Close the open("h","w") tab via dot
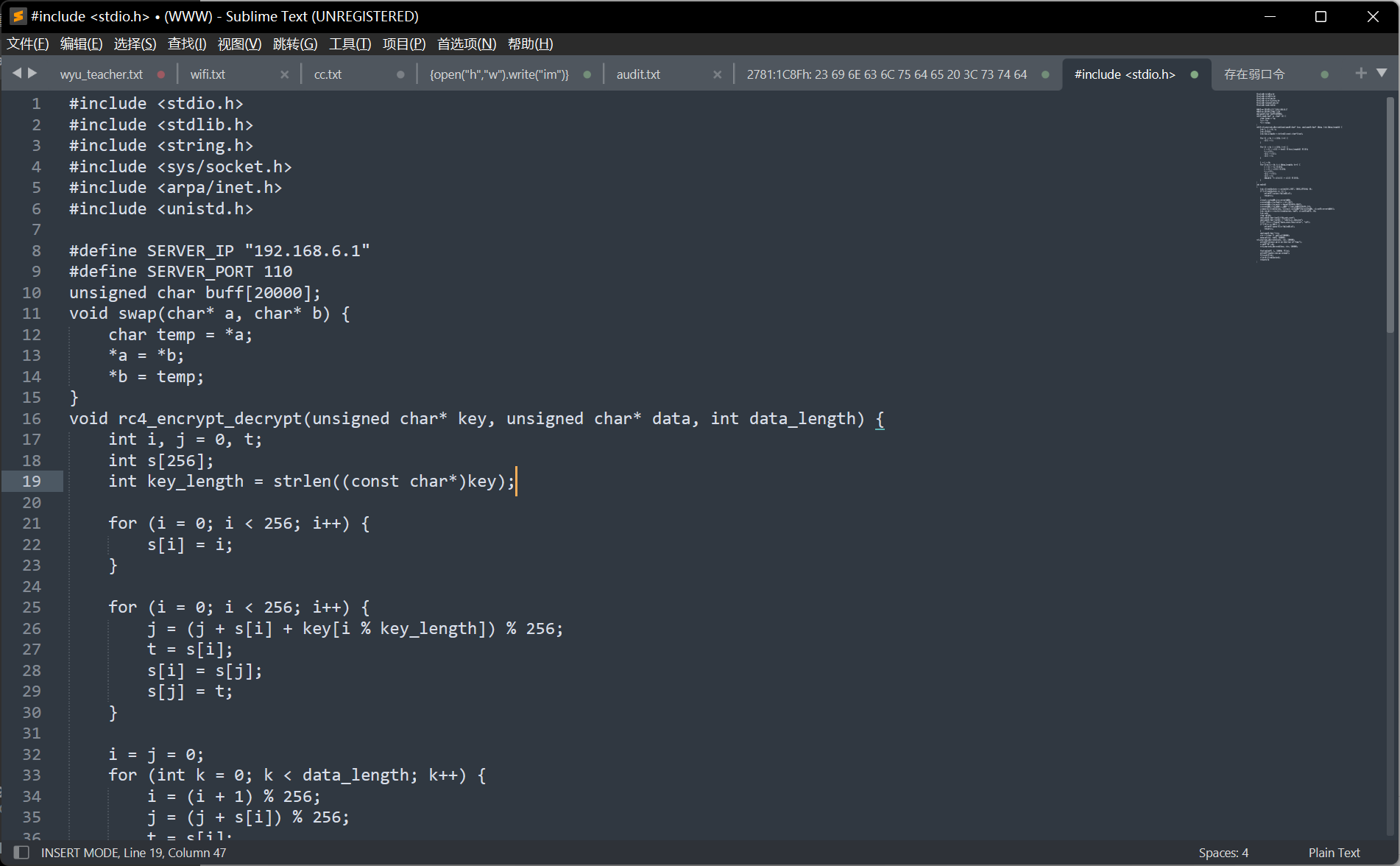1400x866 pixels. [587, 74]
